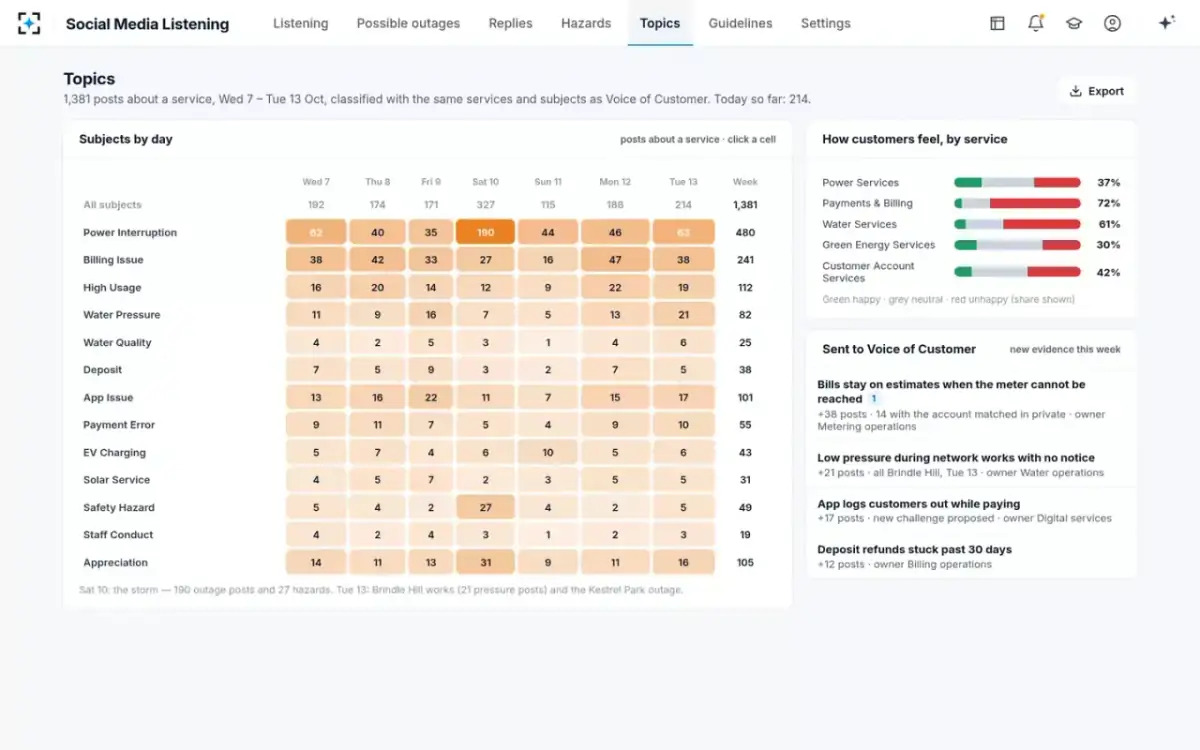Open the user profile icon
1200x750 pixels.
(x=1112, y=23)
